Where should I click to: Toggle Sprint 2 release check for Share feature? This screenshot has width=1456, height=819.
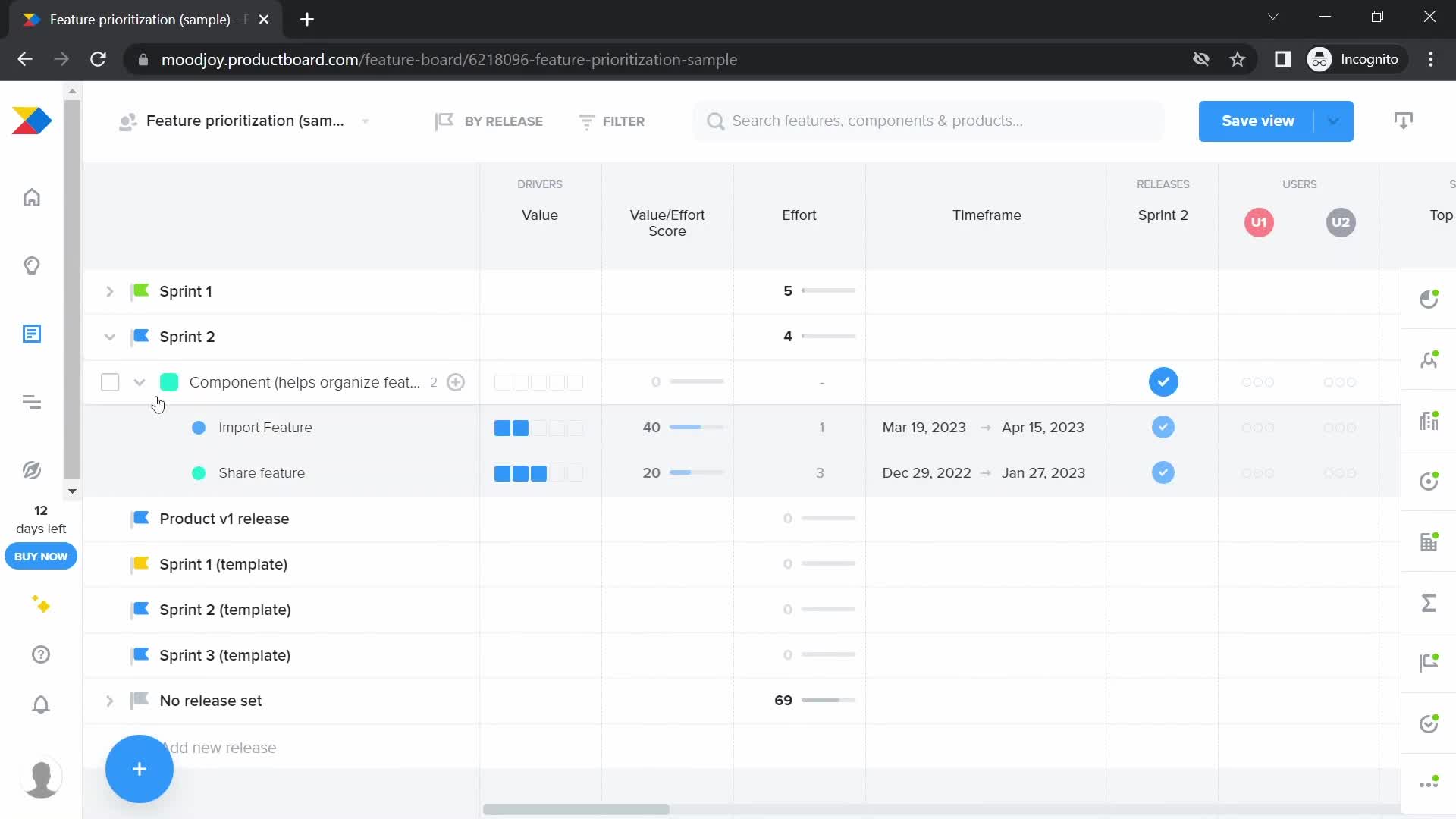pyautogui.click(x=1163, y=472)
